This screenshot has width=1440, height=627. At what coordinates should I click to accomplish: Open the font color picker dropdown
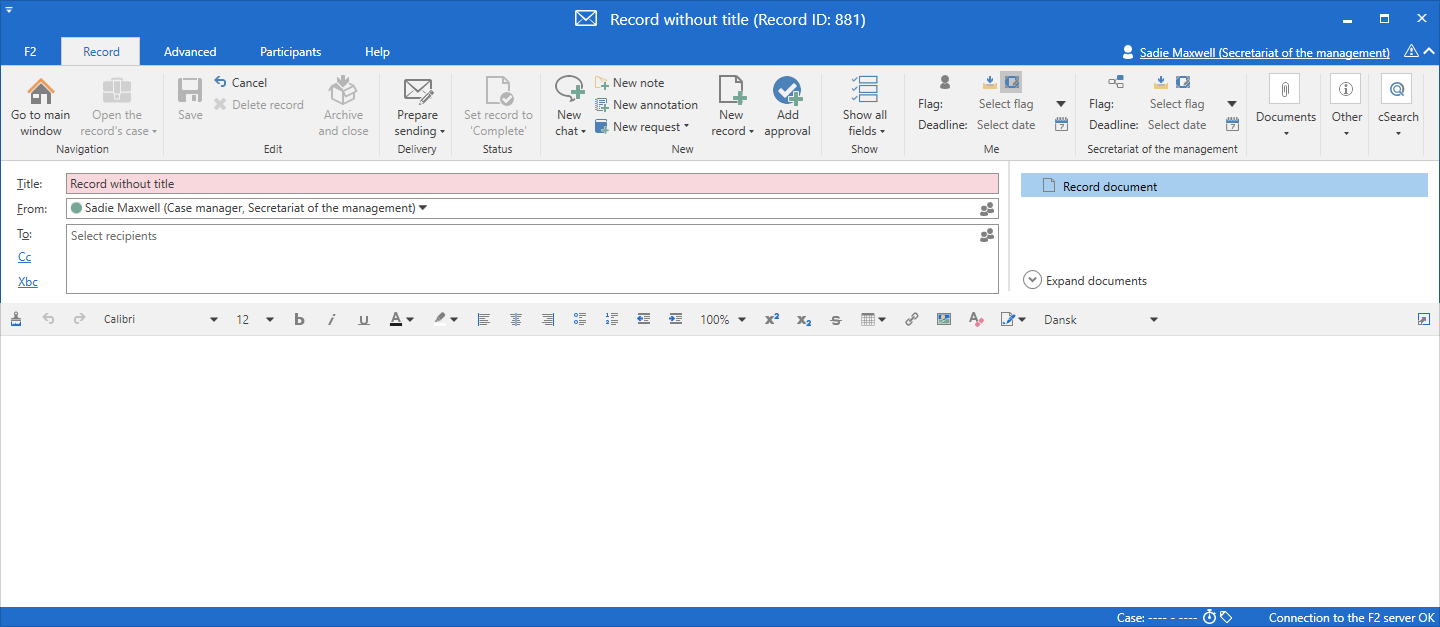(x=410, y=320)
